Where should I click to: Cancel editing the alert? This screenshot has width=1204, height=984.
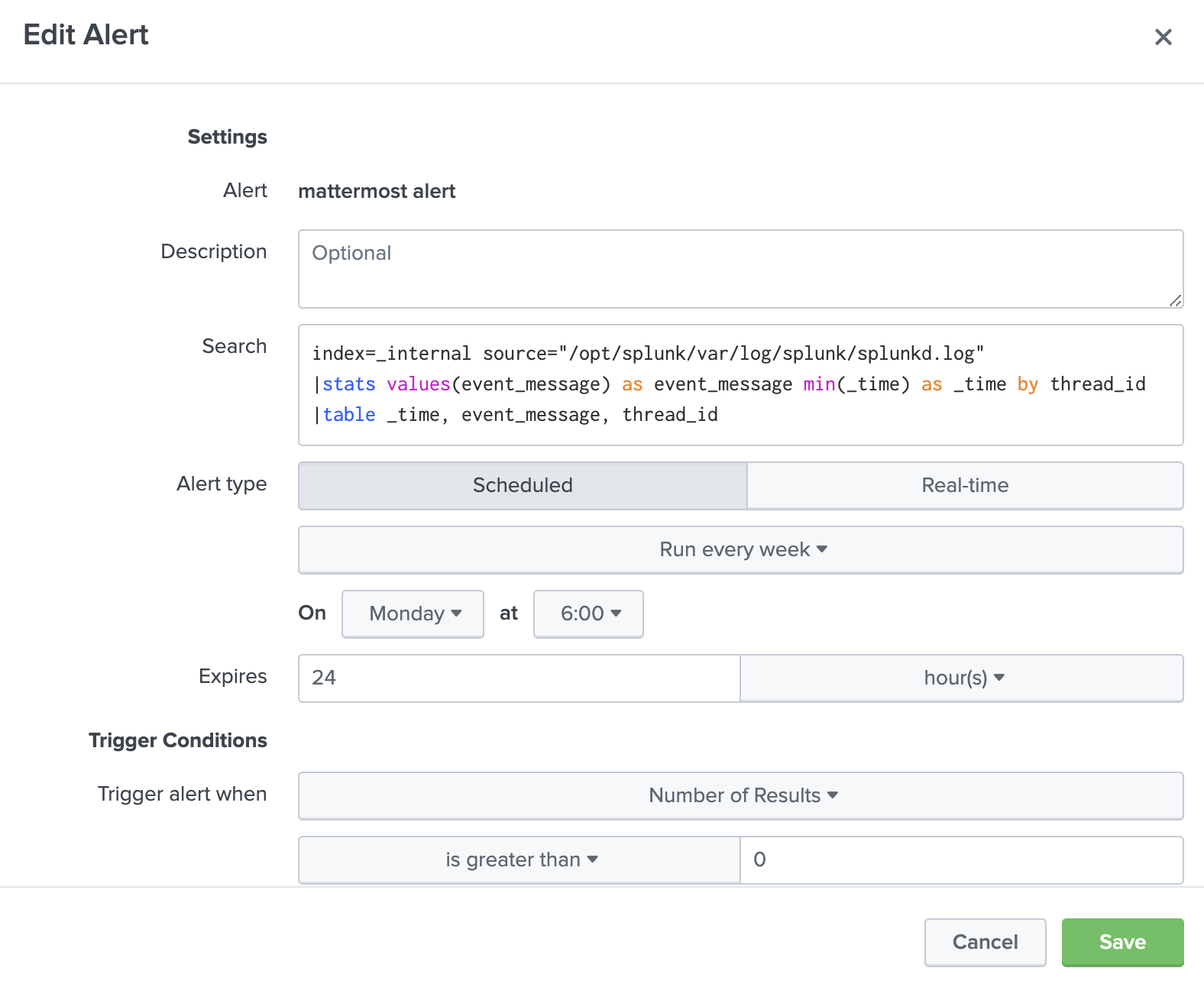click(x=985, y=942)
